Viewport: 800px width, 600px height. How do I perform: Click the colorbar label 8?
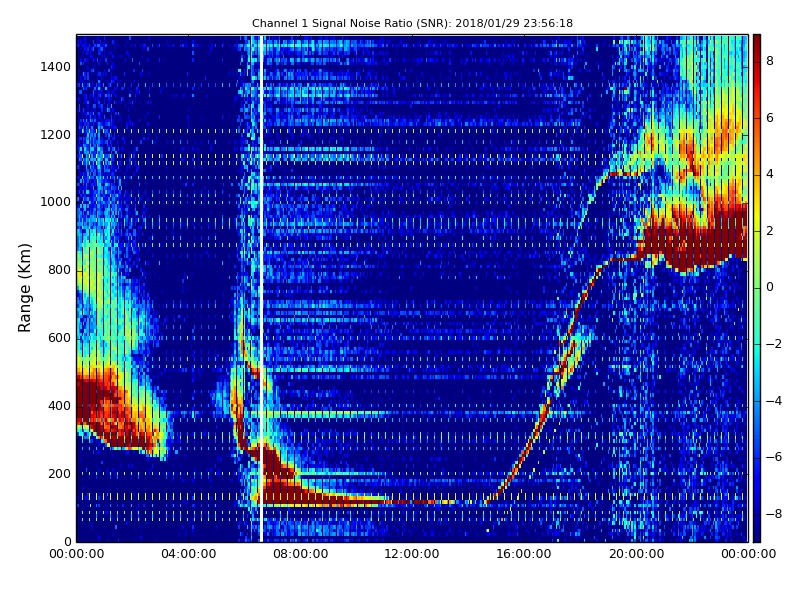[x=770, y=61]
